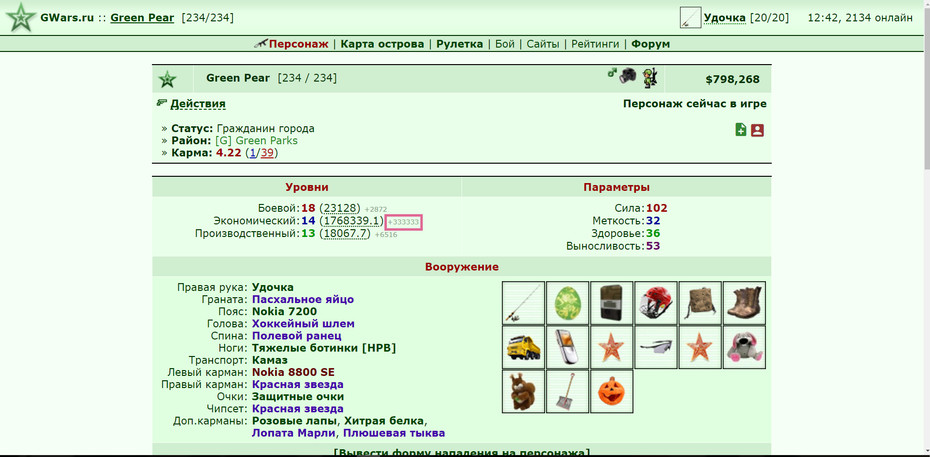Click the red contact-person icon

tap(757, 130)
